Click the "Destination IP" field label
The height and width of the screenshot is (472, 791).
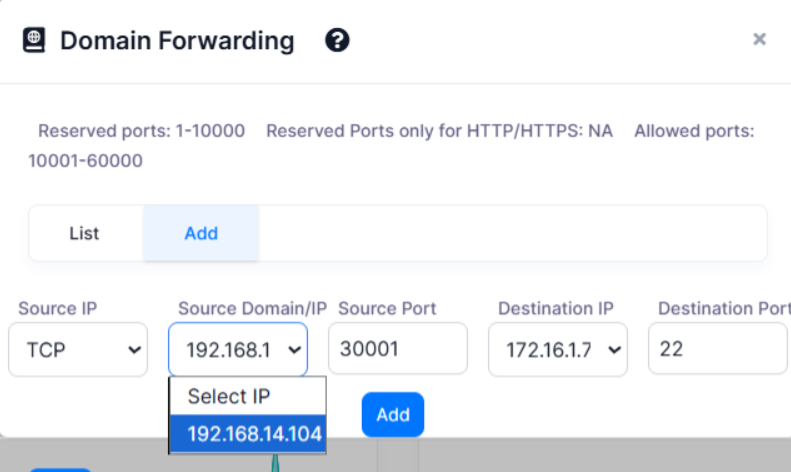coord(556,308)
